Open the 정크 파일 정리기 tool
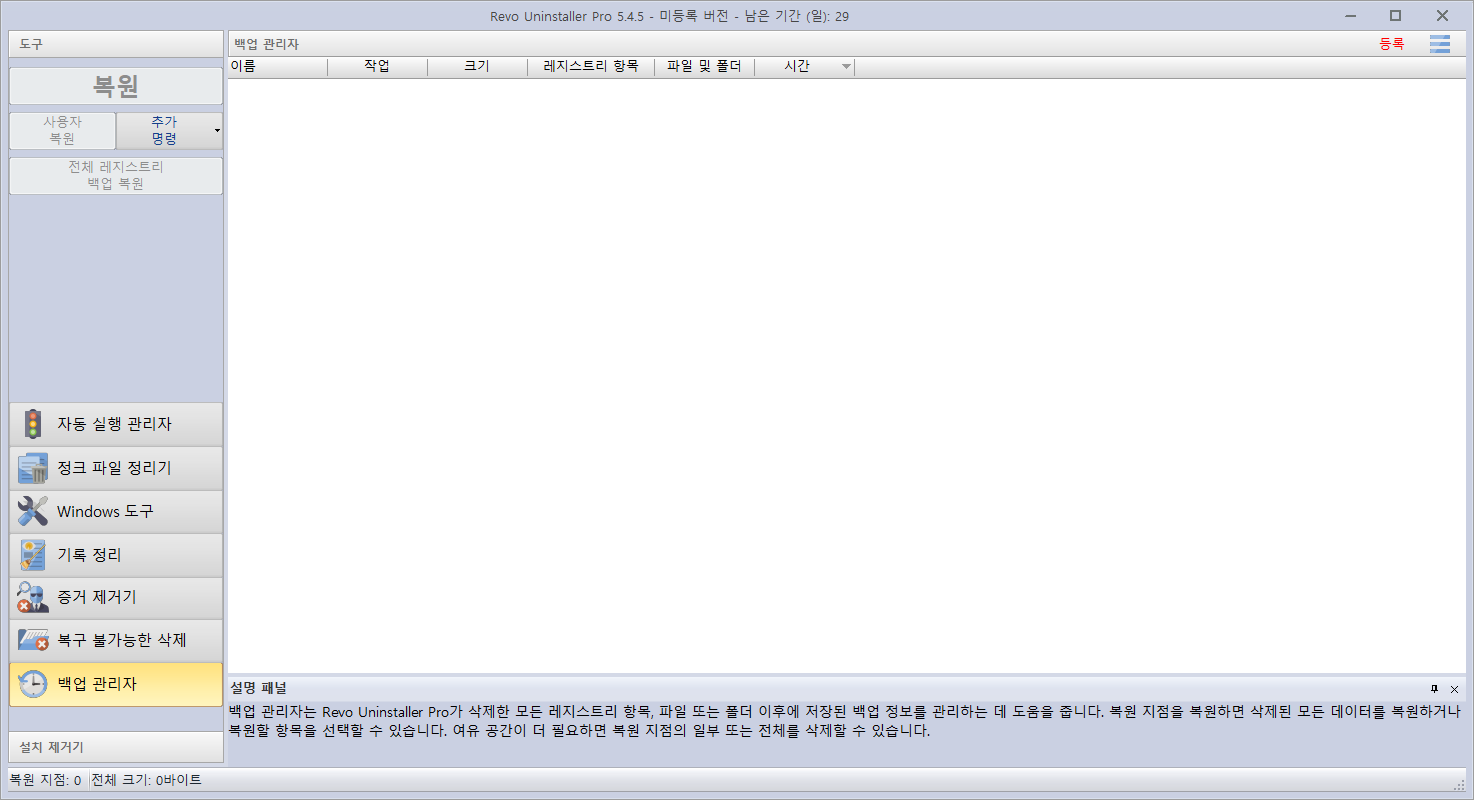The width and height of the screenshot is (1474, 800). point(116,468)
